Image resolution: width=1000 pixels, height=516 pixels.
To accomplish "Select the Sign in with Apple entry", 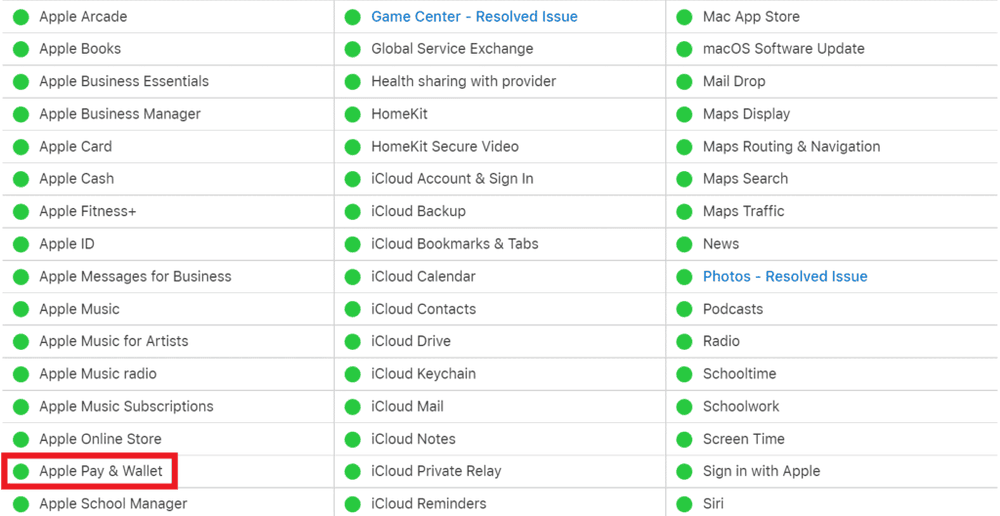I will (x=761, y=471).
